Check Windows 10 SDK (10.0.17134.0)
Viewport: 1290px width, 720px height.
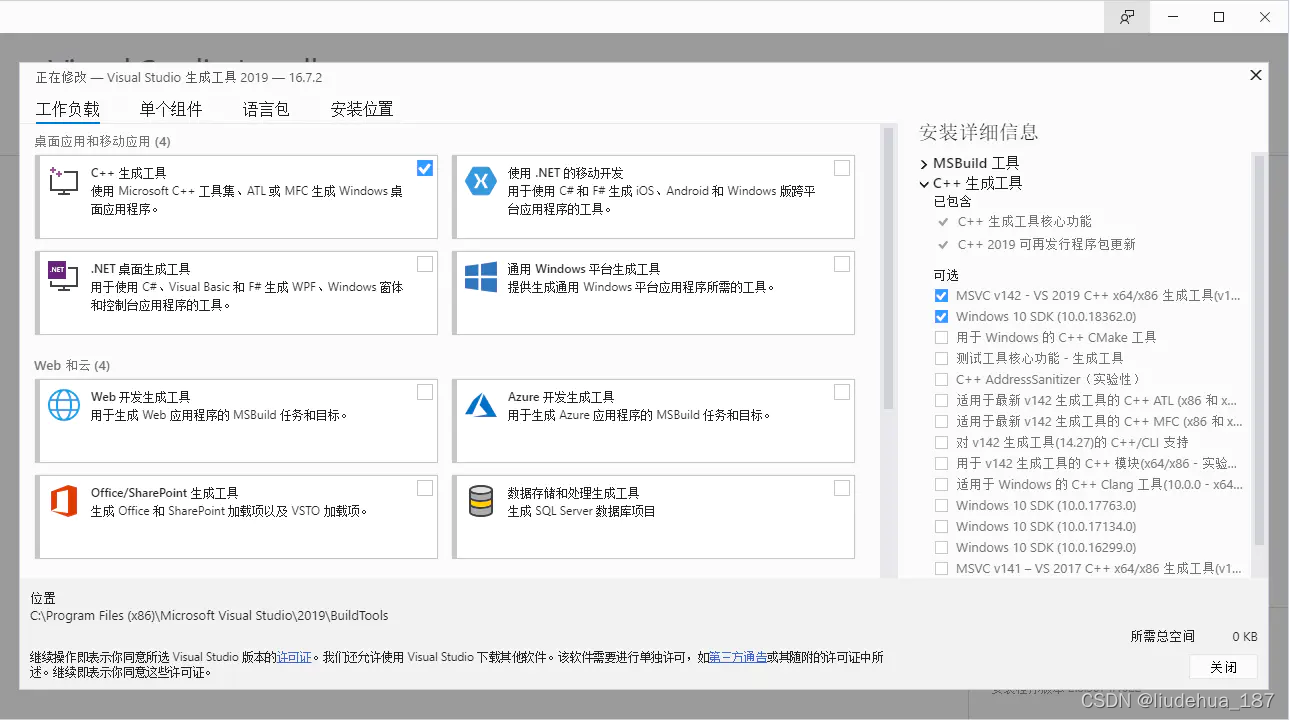pyautogui.click(x=941, y=527)
